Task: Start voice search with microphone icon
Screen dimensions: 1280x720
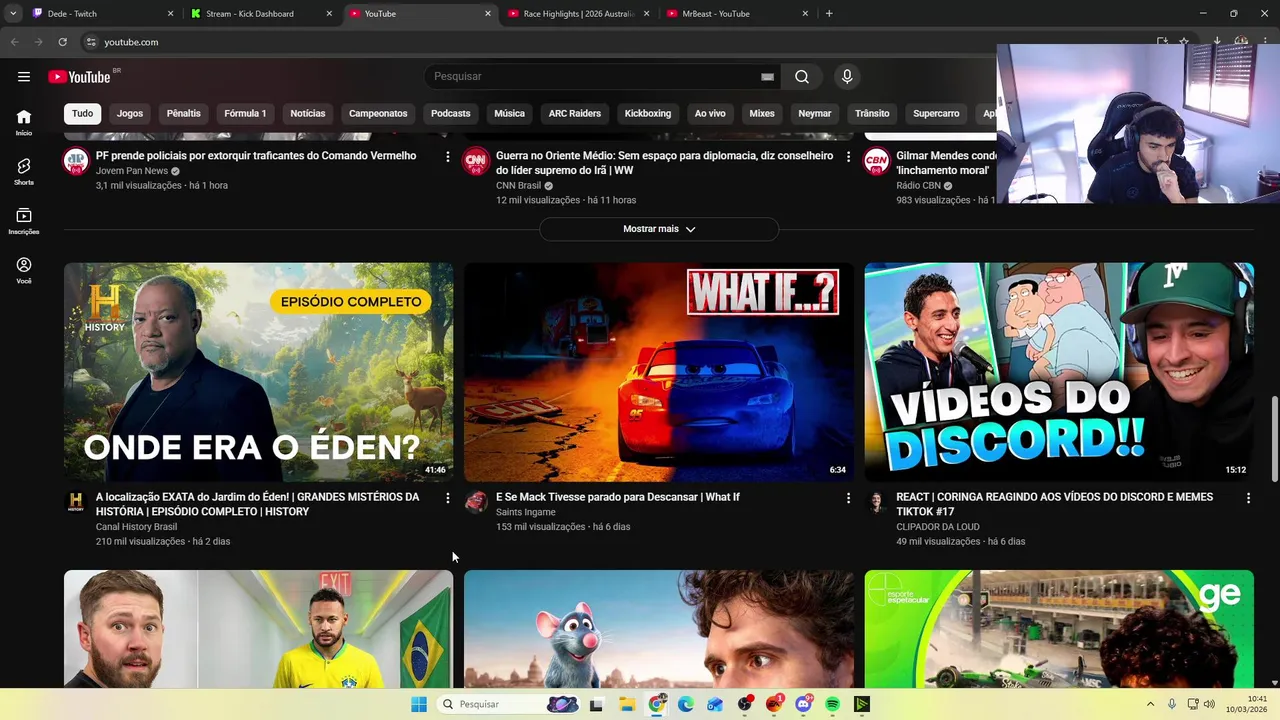Action: 847,77
